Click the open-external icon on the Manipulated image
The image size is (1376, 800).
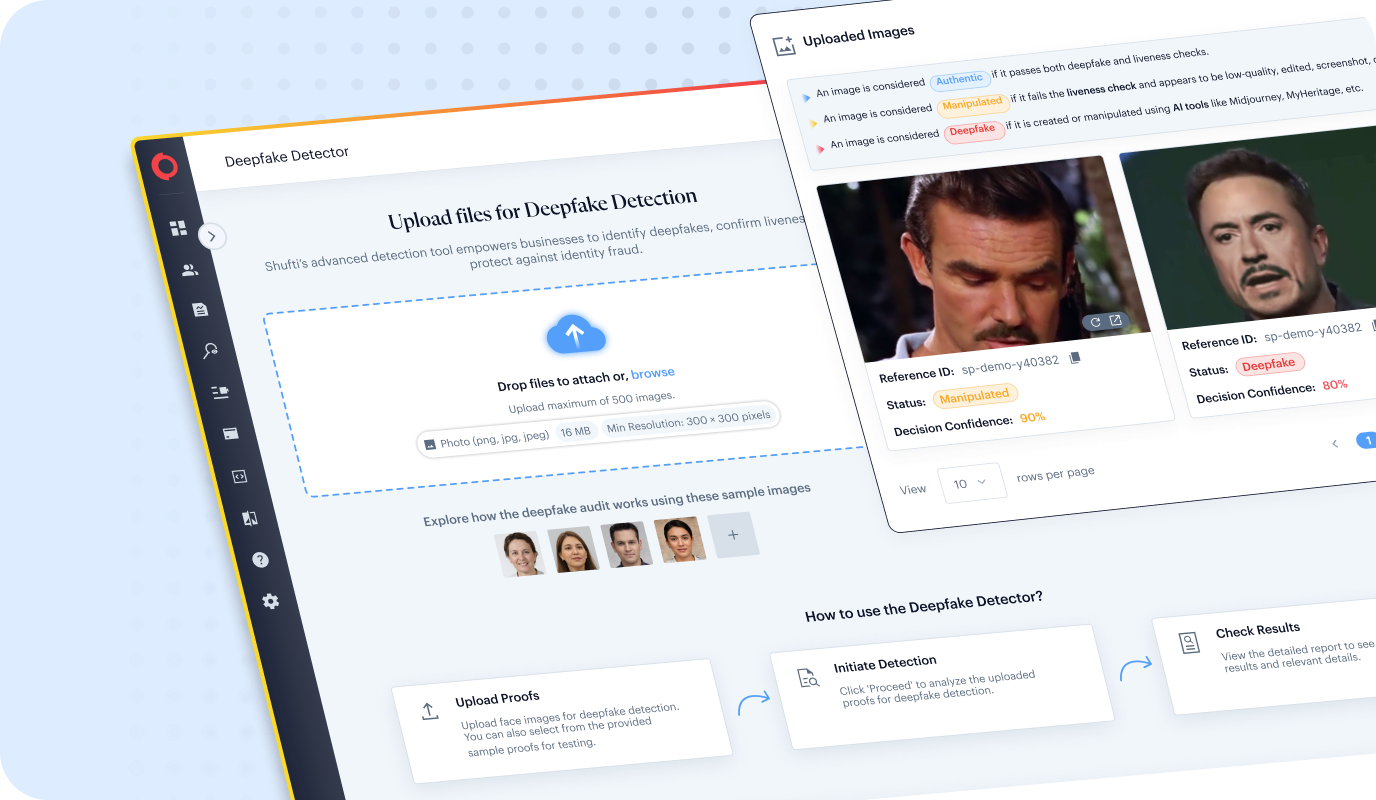coord(1115,321)
